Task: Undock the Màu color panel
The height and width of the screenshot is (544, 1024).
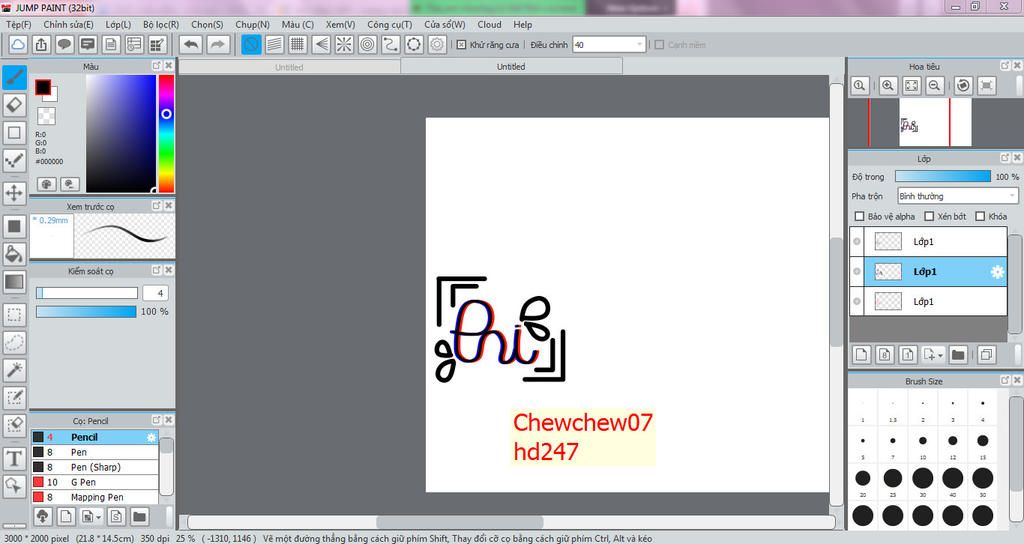Action: 156,66
